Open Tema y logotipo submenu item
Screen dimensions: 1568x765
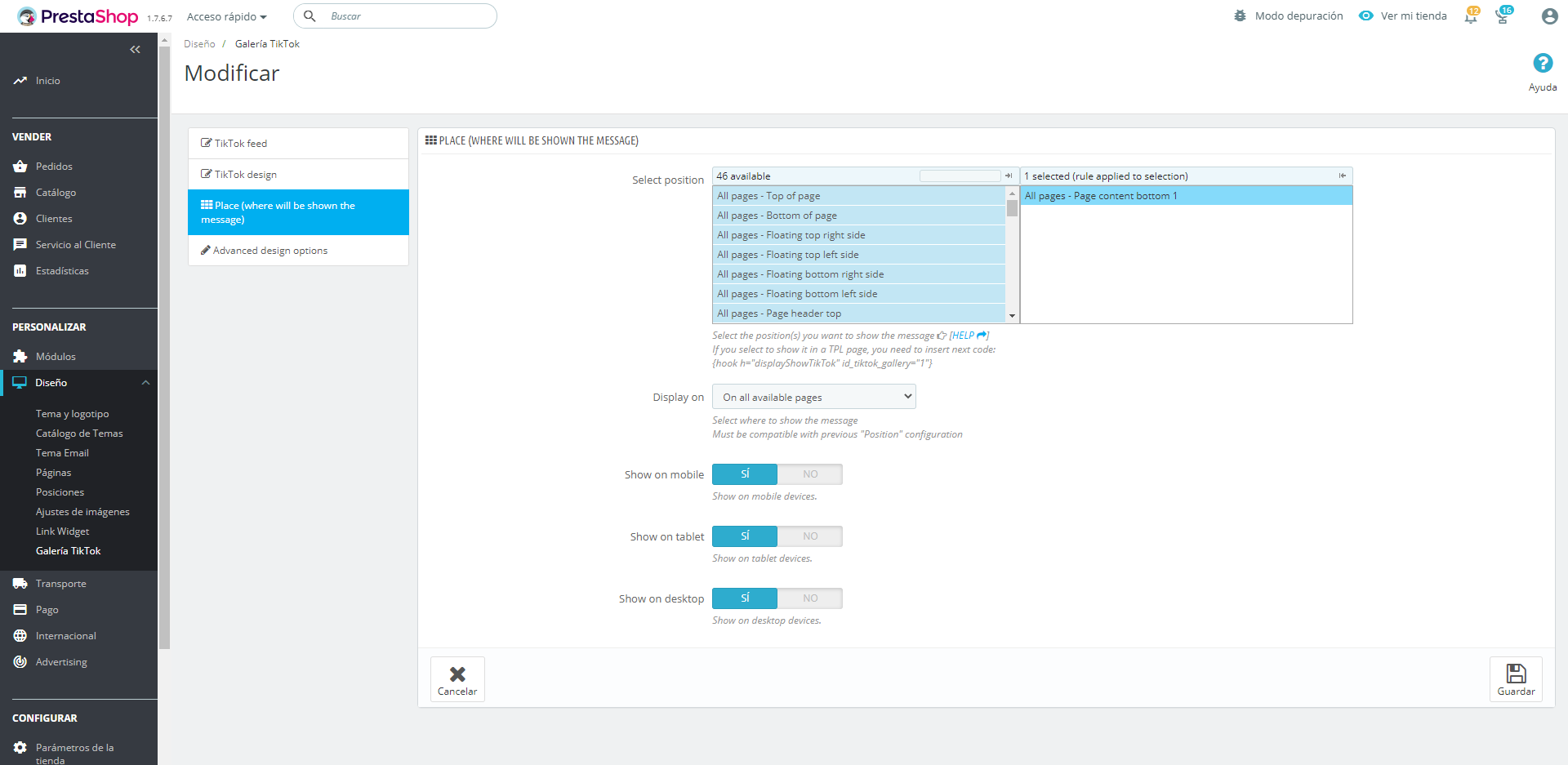pyautogui.click(x=73, y=414)
